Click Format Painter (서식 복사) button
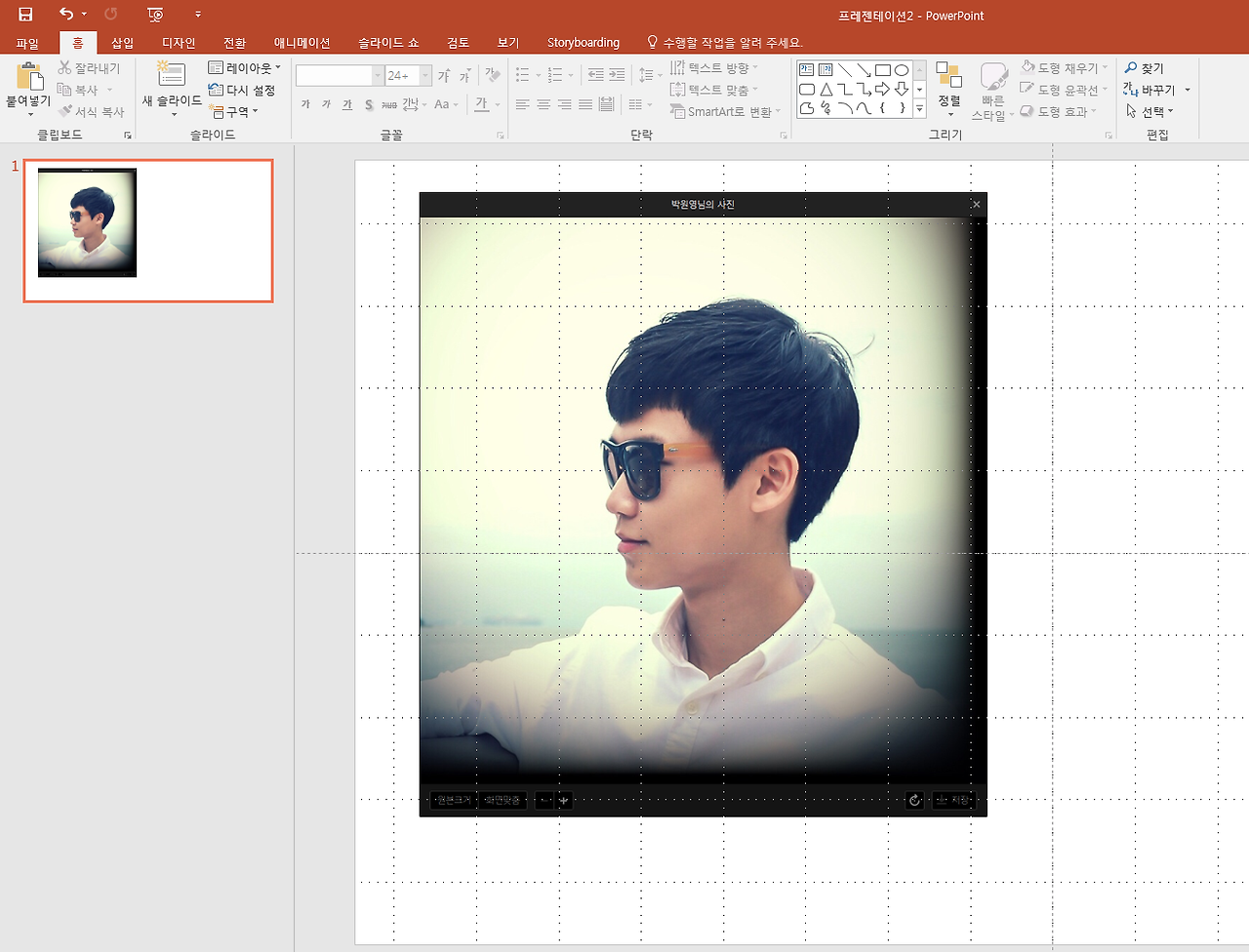This screenshot has width=1249, height=952. [92, 111]
